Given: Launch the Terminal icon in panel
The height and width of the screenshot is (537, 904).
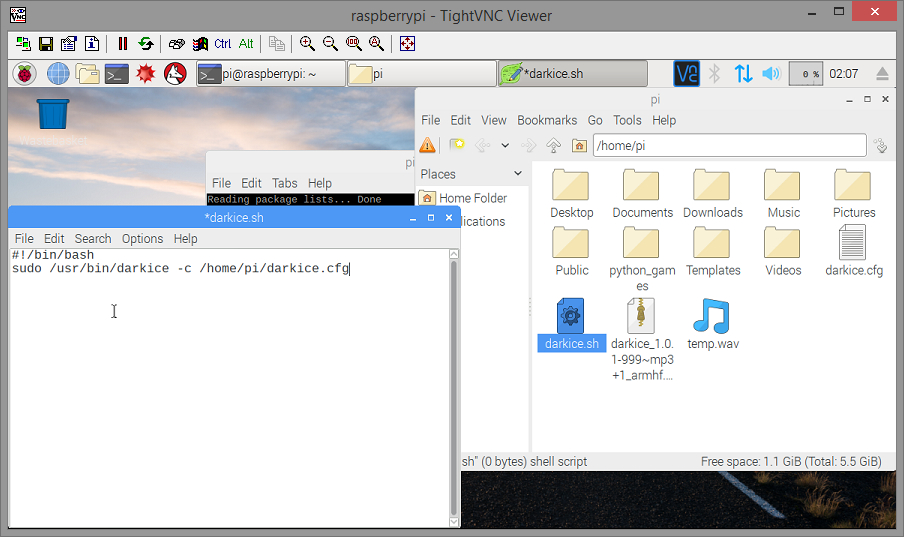Looking at the screenshot, I should (x=117, y=74).
